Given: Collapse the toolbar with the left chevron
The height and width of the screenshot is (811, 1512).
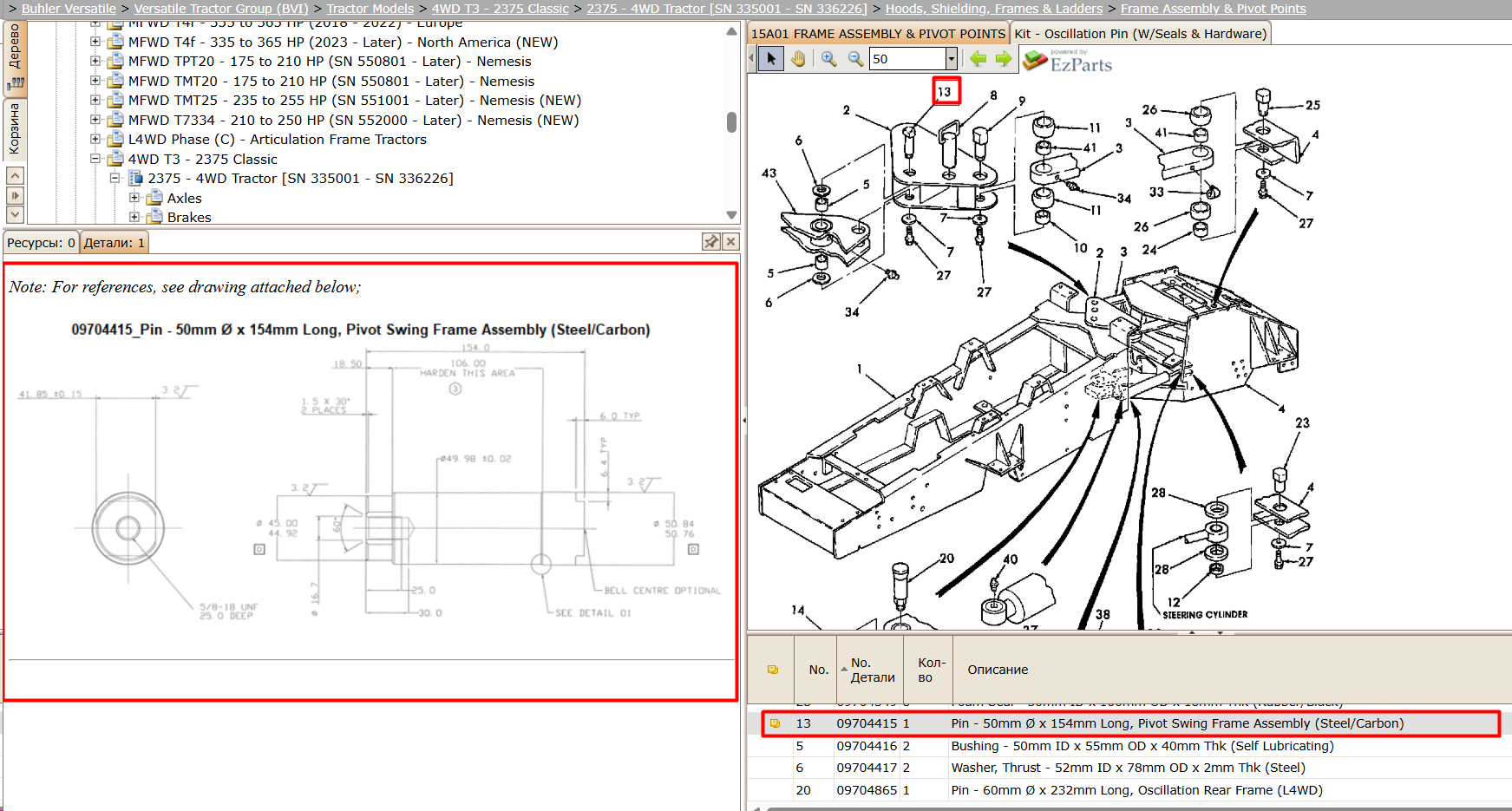Looking at the screenshot, I should click(x=751, y=58).
